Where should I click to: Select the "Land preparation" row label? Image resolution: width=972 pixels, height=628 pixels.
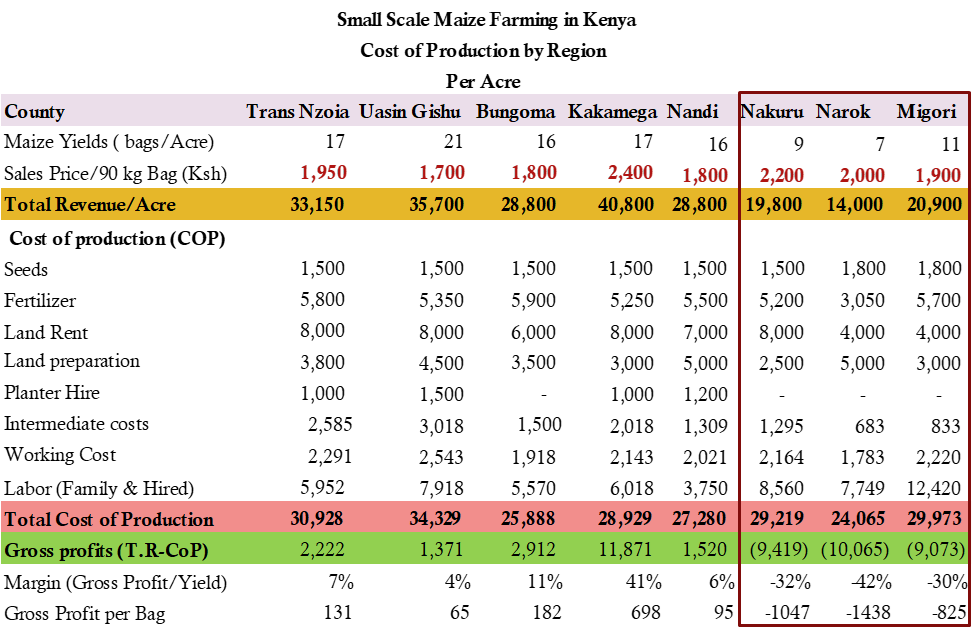pyautogui.click(x=72, y=361)
